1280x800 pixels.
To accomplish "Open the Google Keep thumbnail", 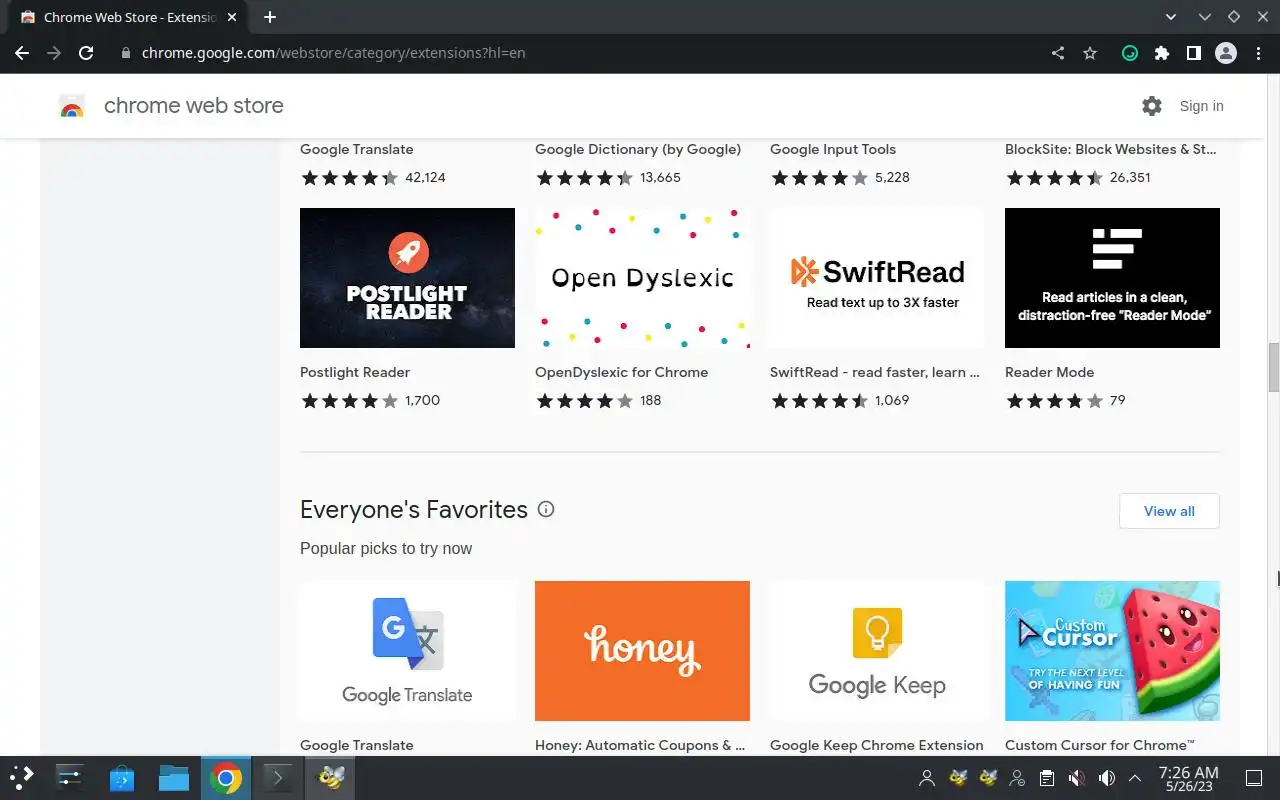I will point(877,651).
